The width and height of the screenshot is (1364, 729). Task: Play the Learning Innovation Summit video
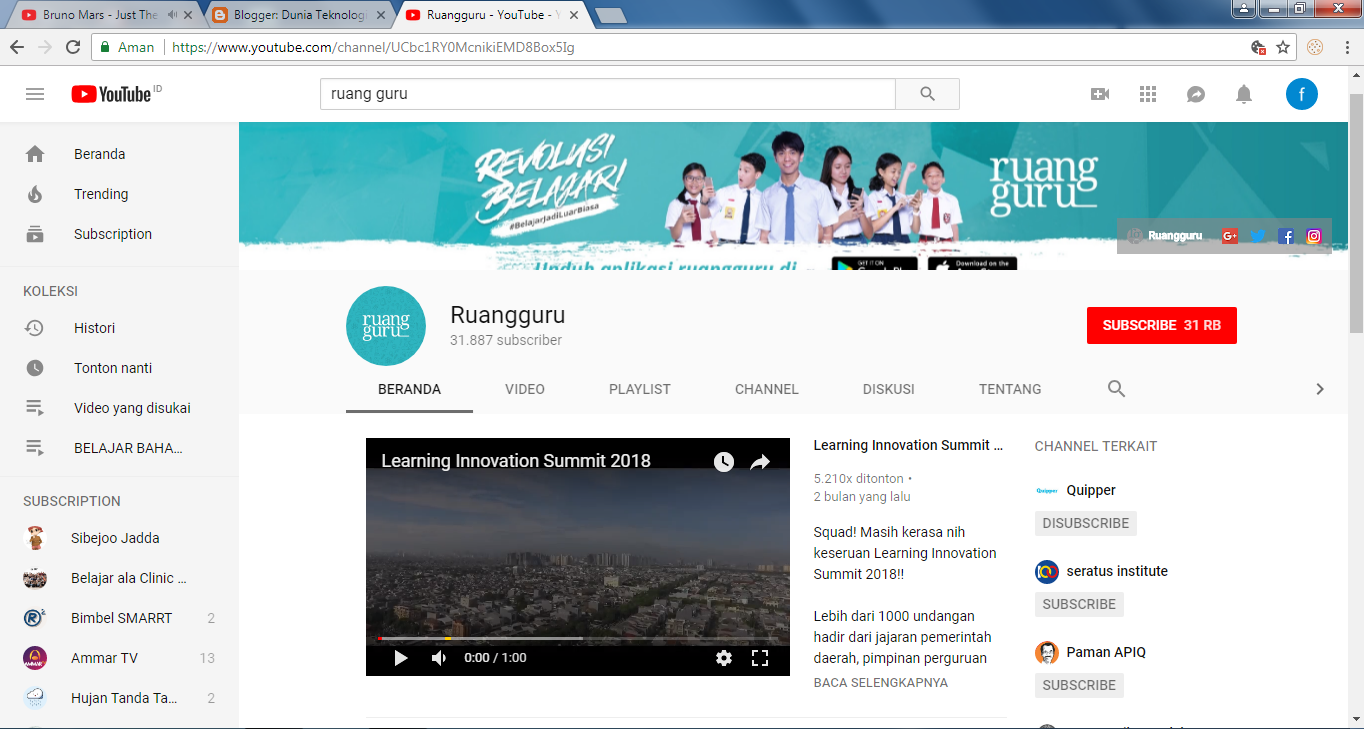[x=401, y=658]
